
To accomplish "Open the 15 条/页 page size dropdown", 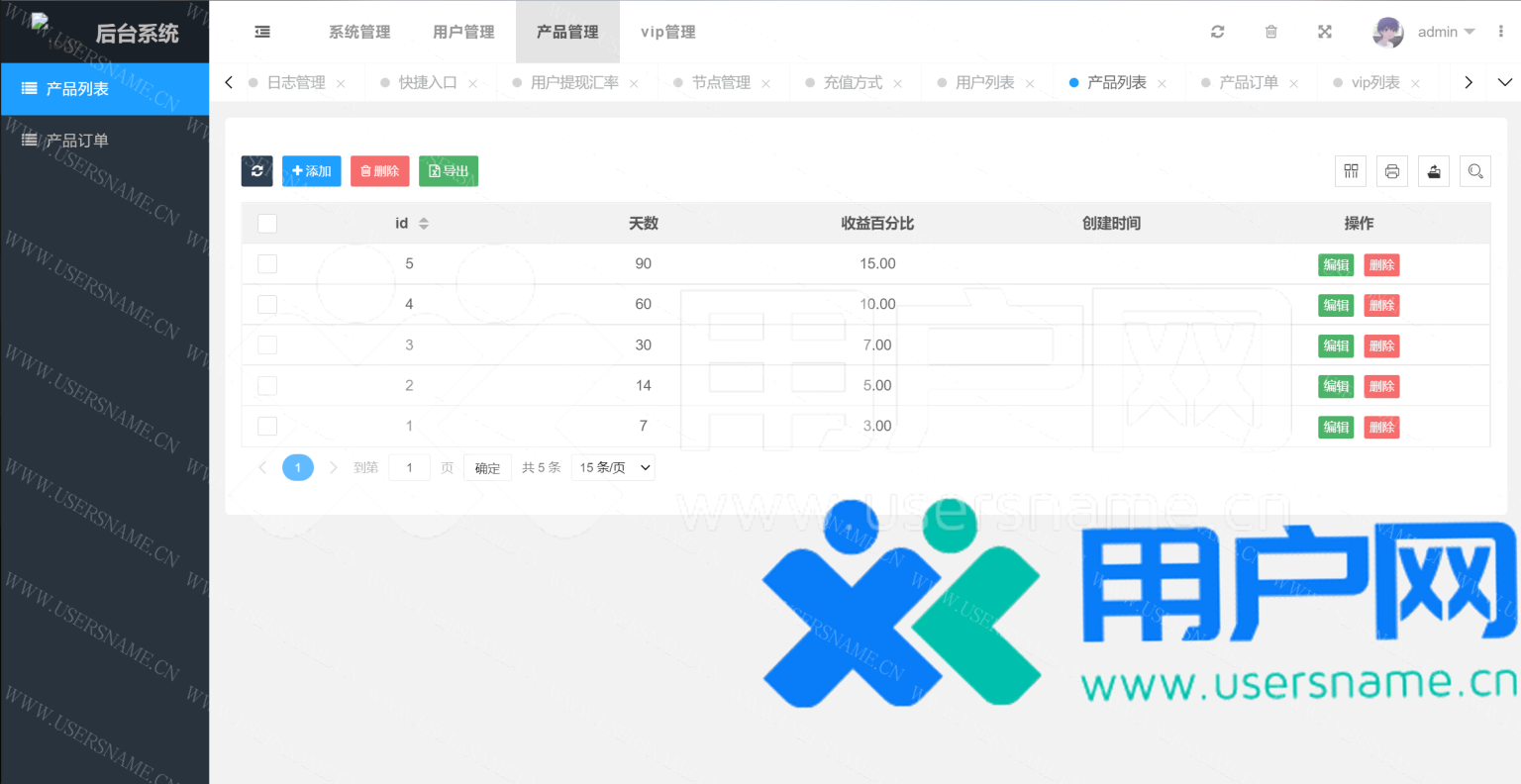I will pyautogui.click(x=613, y=467).
